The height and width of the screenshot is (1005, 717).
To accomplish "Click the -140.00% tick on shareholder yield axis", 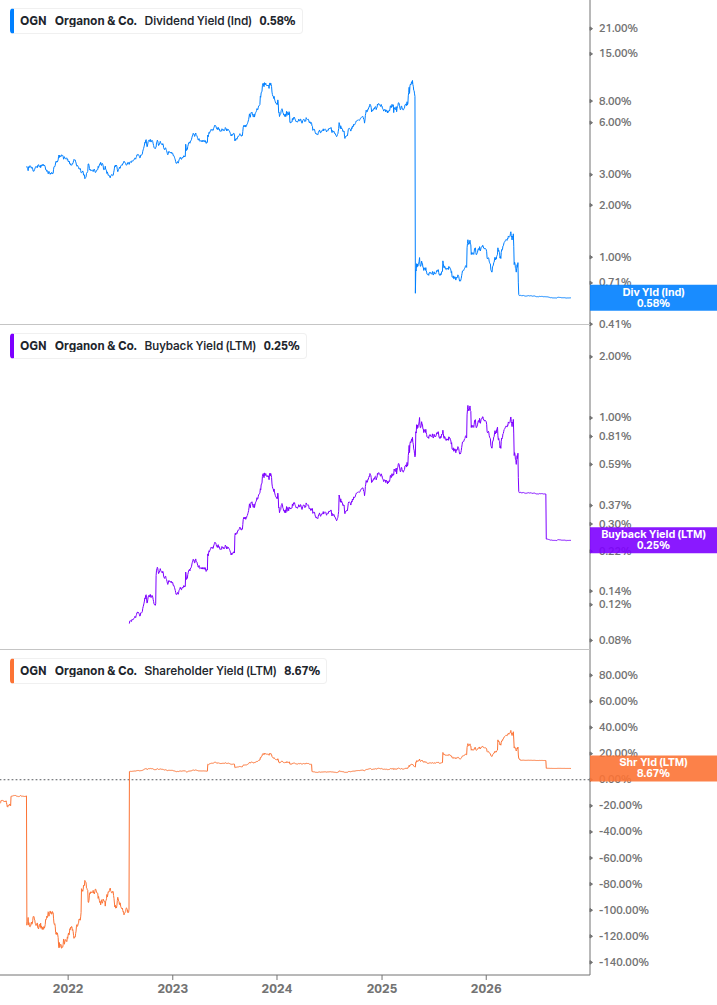I will [623, 962].
